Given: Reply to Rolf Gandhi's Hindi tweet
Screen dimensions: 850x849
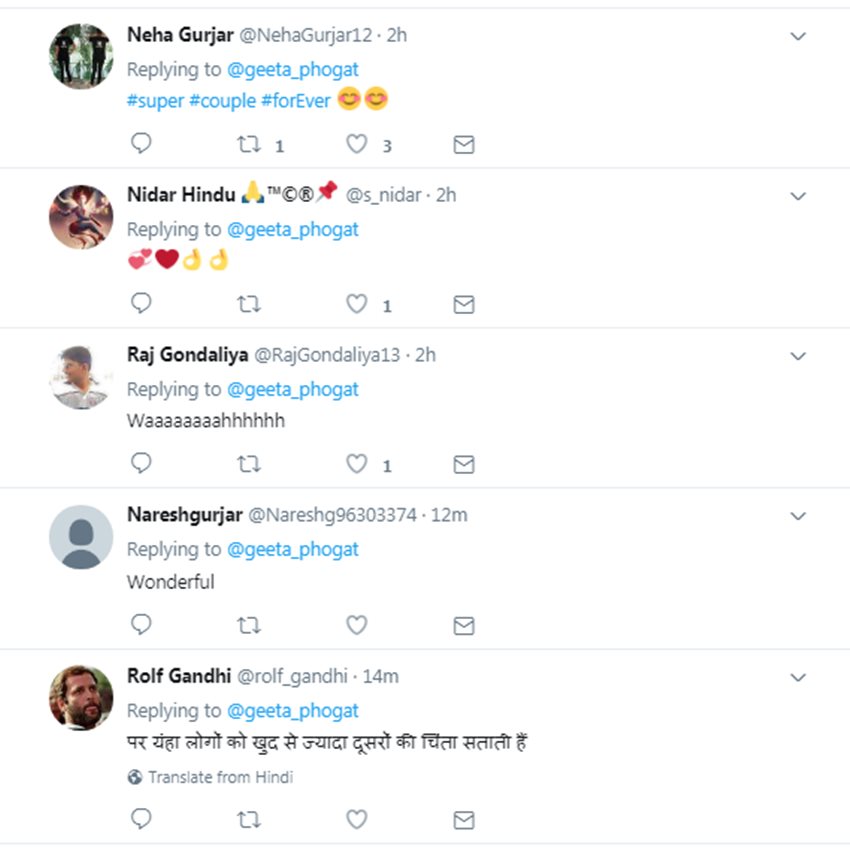Looking at the screenshot, I should [x=141, y=819].
